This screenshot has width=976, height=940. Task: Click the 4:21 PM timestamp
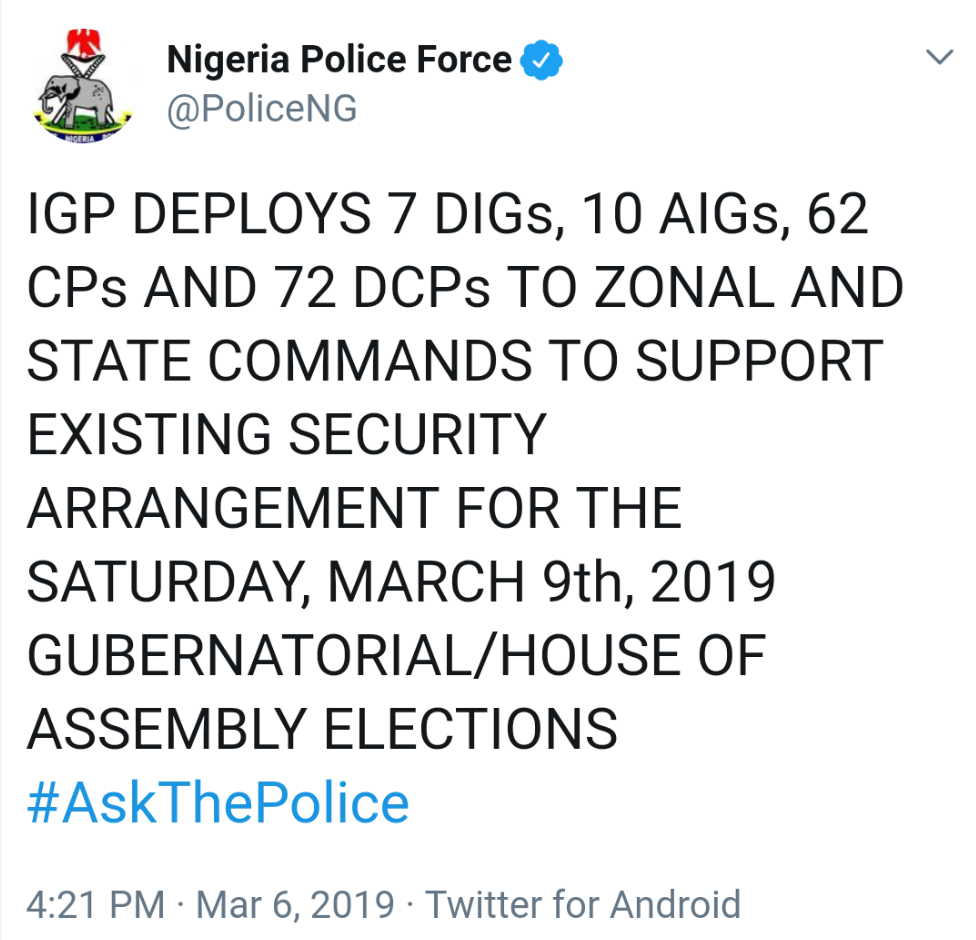click(95, 905)
